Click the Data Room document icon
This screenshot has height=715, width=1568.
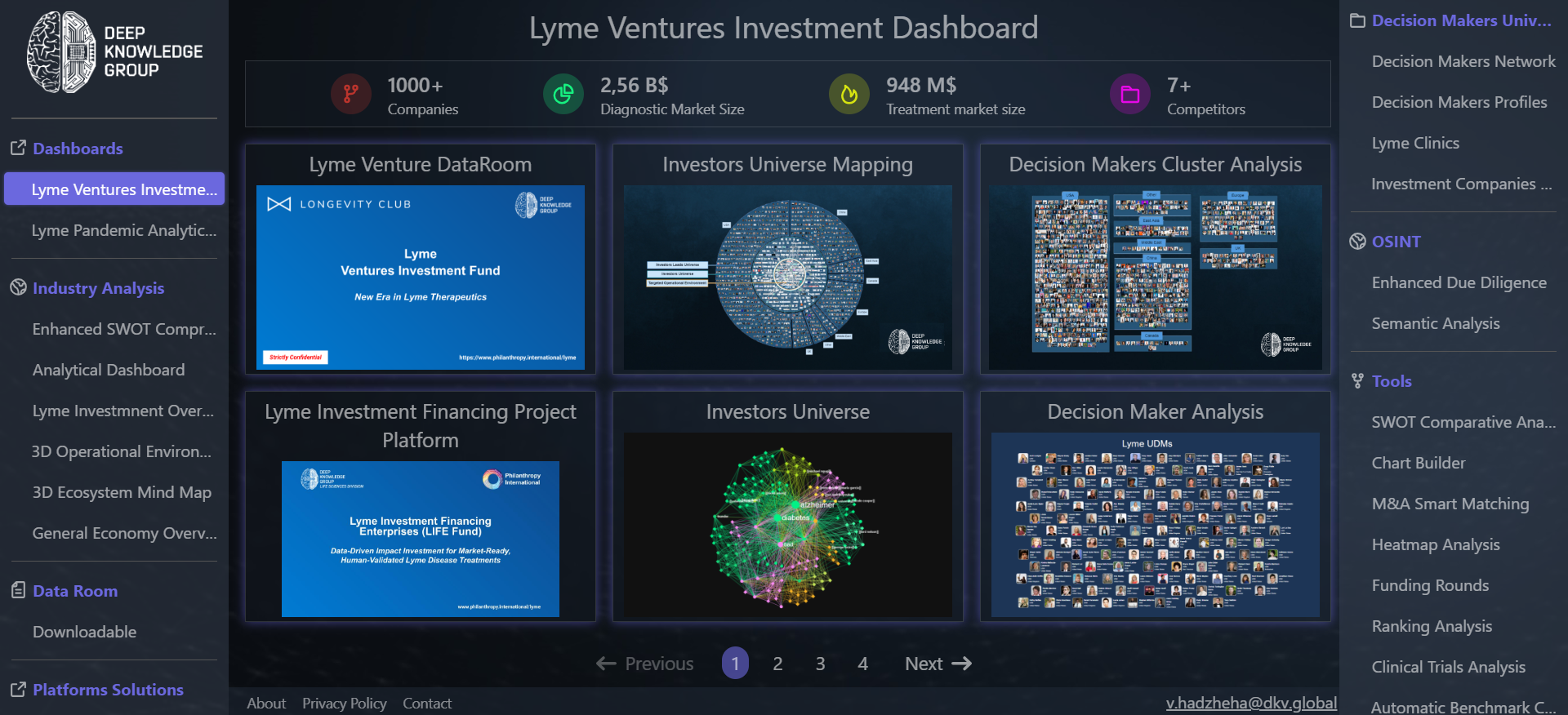tap(18, 590)
